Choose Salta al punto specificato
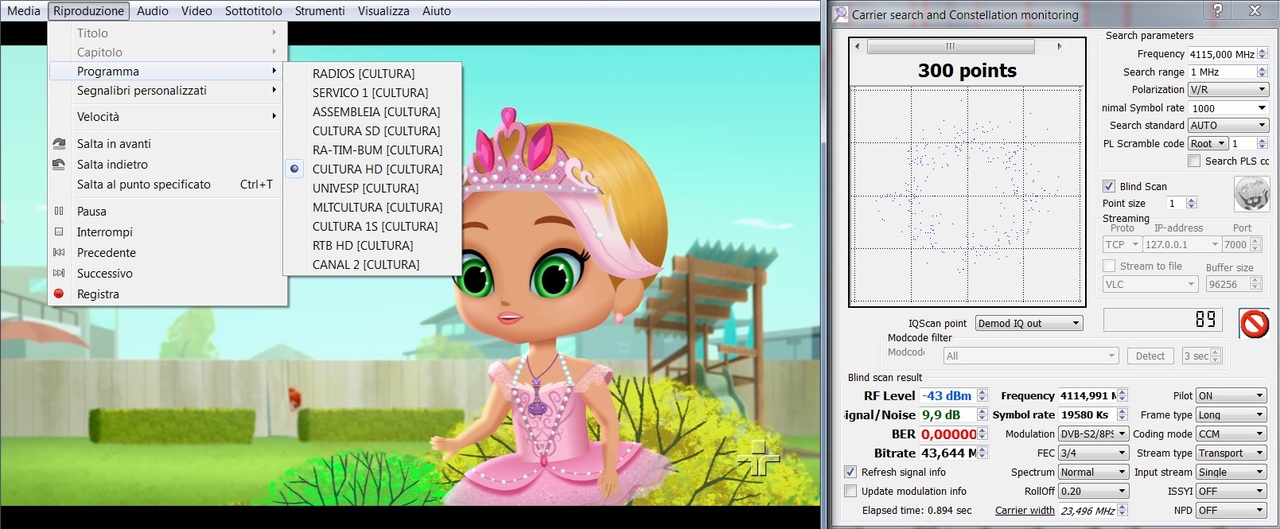 167,185
